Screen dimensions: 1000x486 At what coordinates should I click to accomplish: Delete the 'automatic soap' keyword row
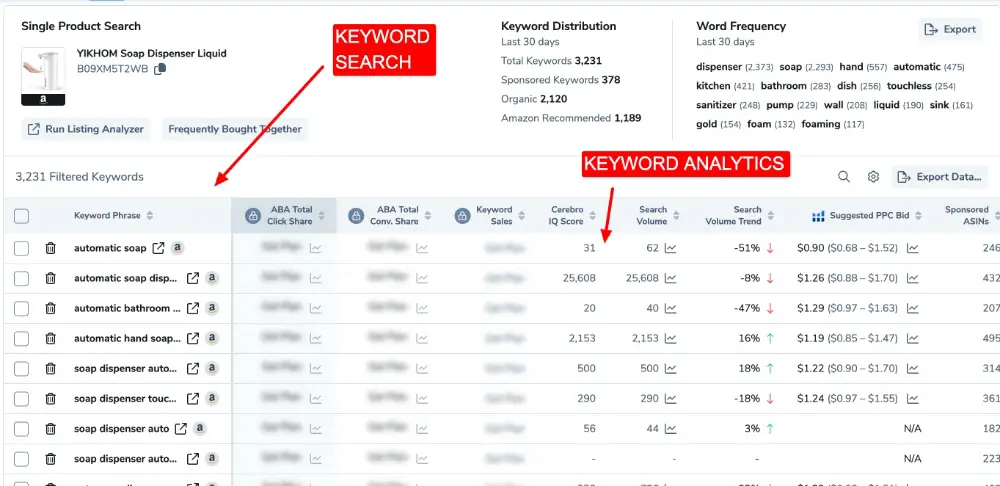[x=50, y=248]
